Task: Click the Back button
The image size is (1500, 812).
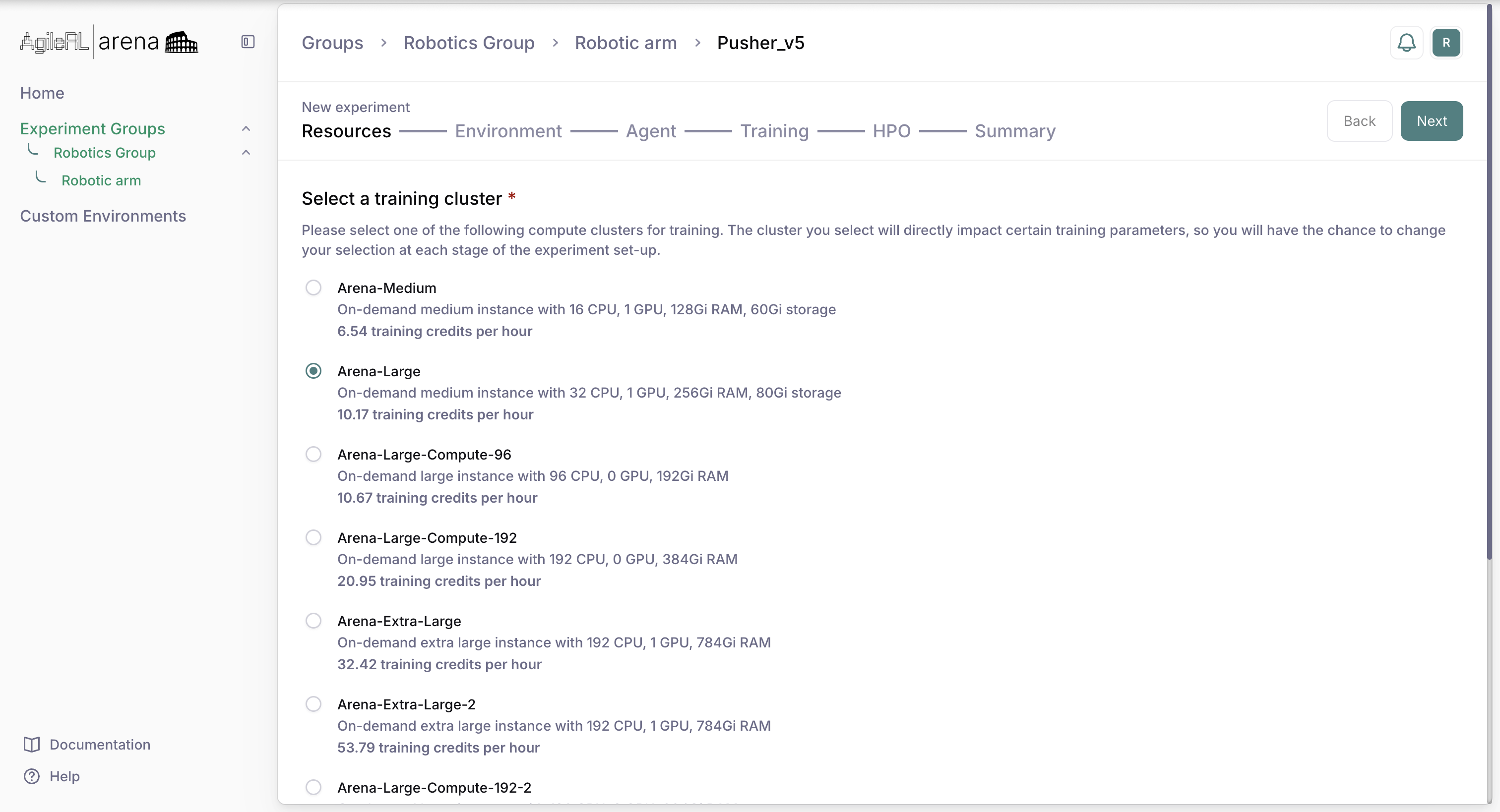Action: click(x=1359, y=120)
